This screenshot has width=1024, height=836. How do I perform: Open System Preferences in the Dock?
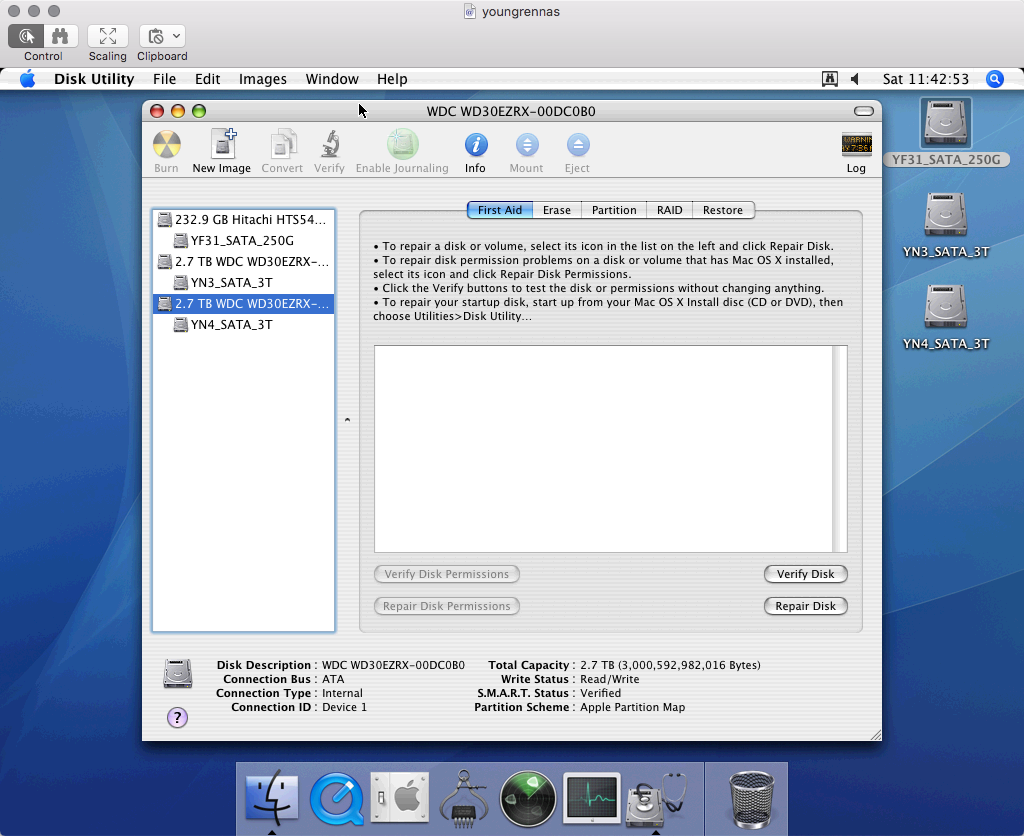pyautogui.click(x=400, y=797)
